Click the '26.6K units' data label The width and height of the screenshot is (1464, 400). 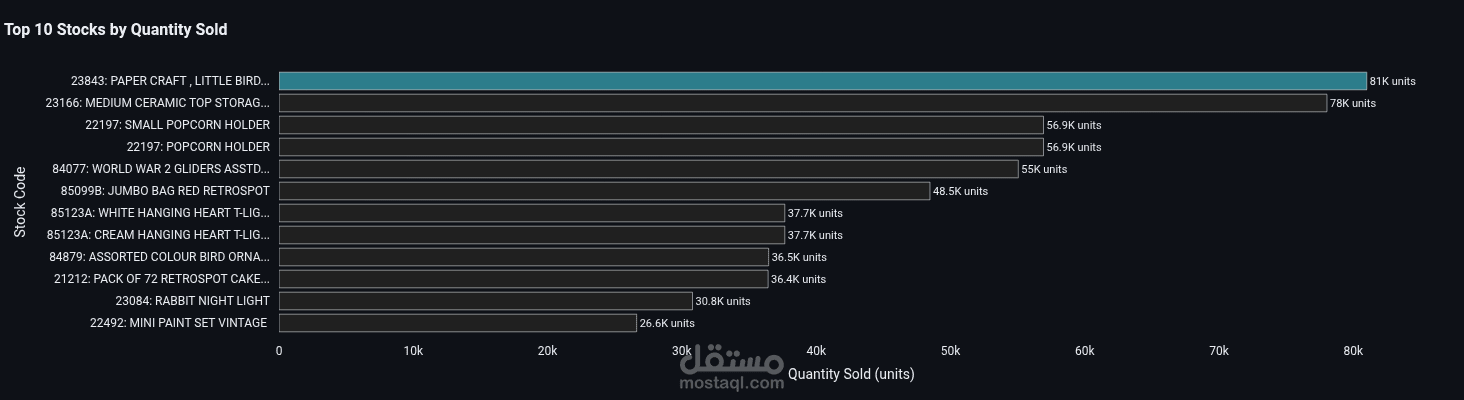(667, 323)
